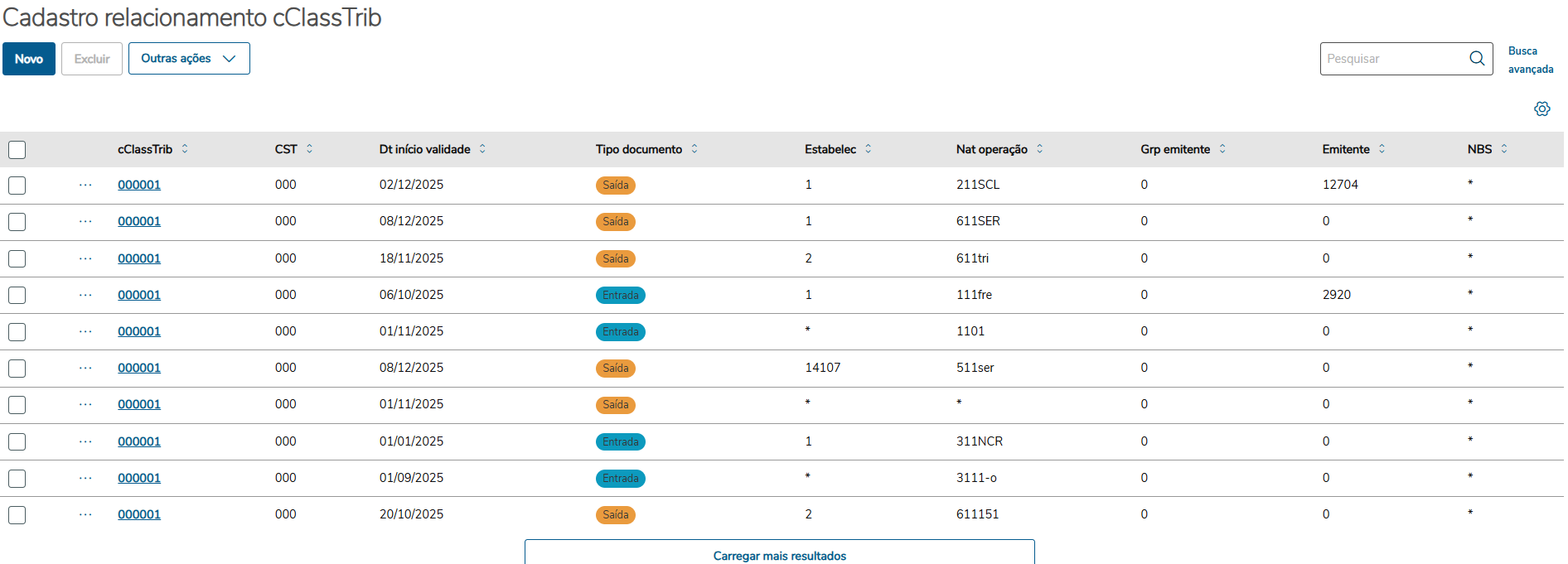Sort by cClassTrib column arrows
1568x564 pixels.
pyautogui.click(x=185, y=149)
